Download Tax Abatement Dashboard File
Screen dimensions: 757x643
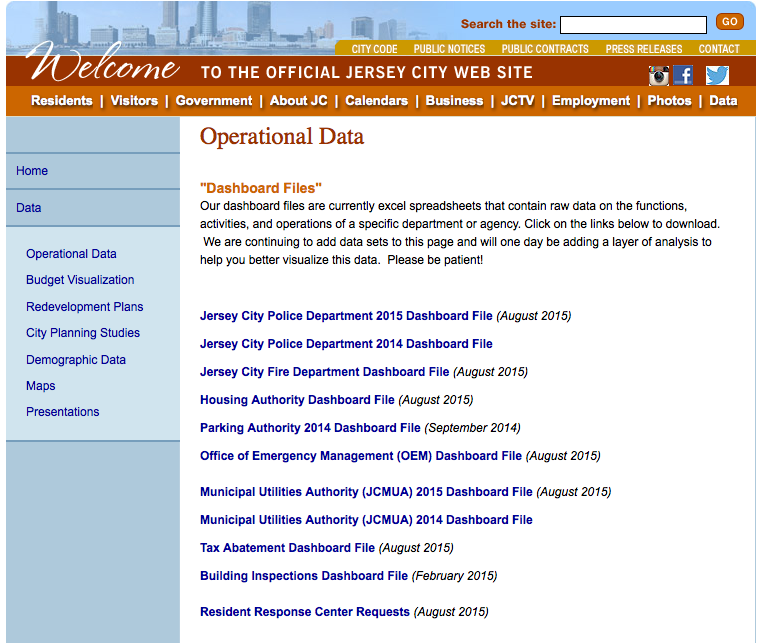287,547
